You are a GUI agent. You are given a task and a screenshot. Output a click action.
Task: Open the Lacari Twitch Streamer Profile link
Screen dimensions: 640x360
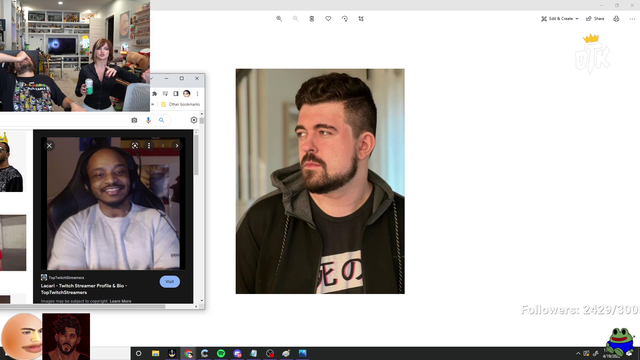coord(84,289)
